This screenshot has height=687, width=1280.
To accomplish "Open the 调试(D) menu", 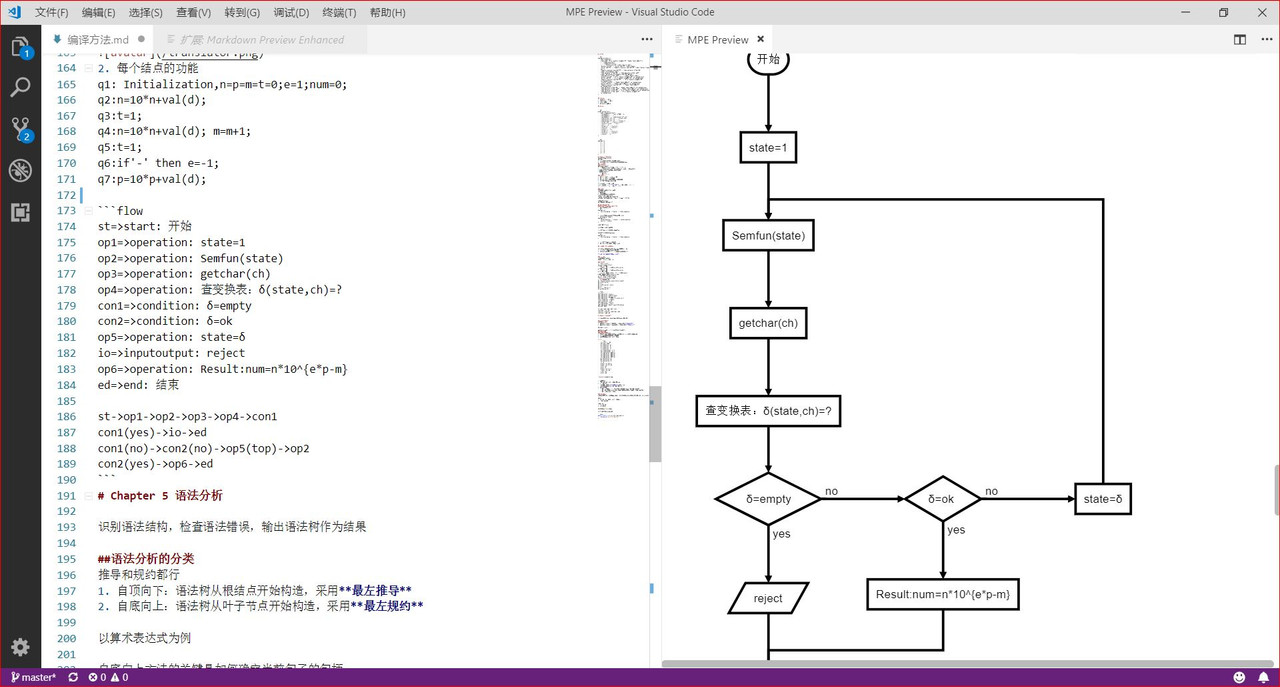I will [x=291, y=12].
